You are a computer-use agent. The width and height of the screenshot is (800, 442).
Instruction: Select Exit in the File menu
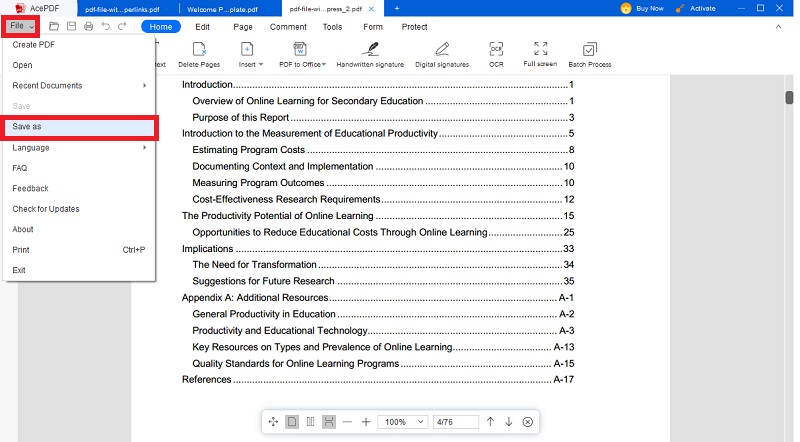click(79, 270)
